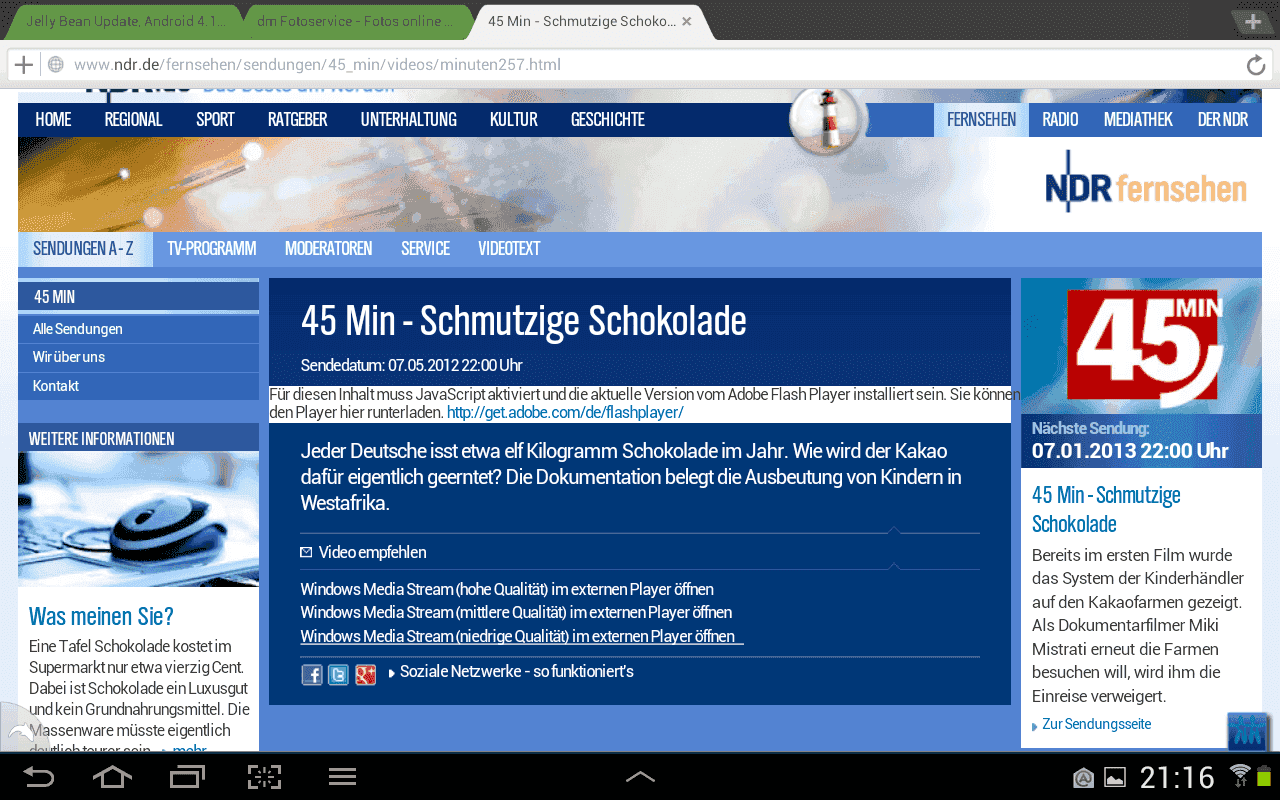The image size is (1280, 800).
Task: Open Windows Media Stream niedrige Qualität link
Action: tap(518, 636)
